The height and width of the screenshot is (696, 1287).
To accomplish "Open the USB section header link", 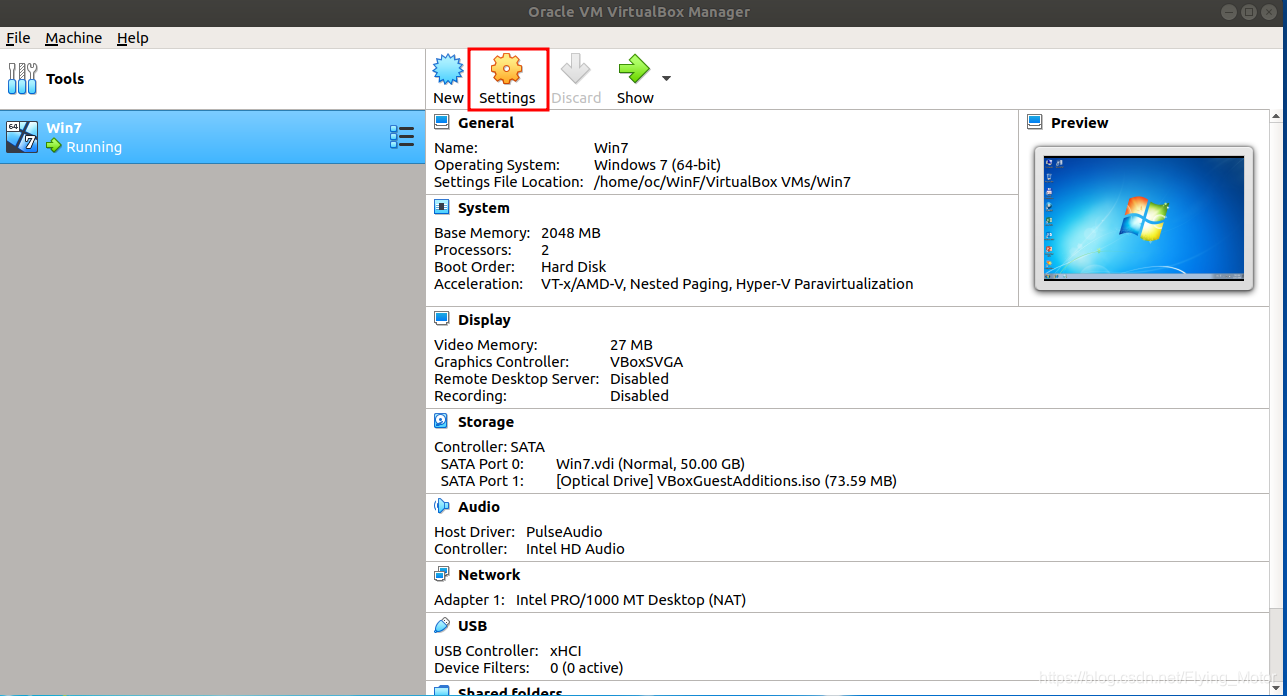I will 473,626.
